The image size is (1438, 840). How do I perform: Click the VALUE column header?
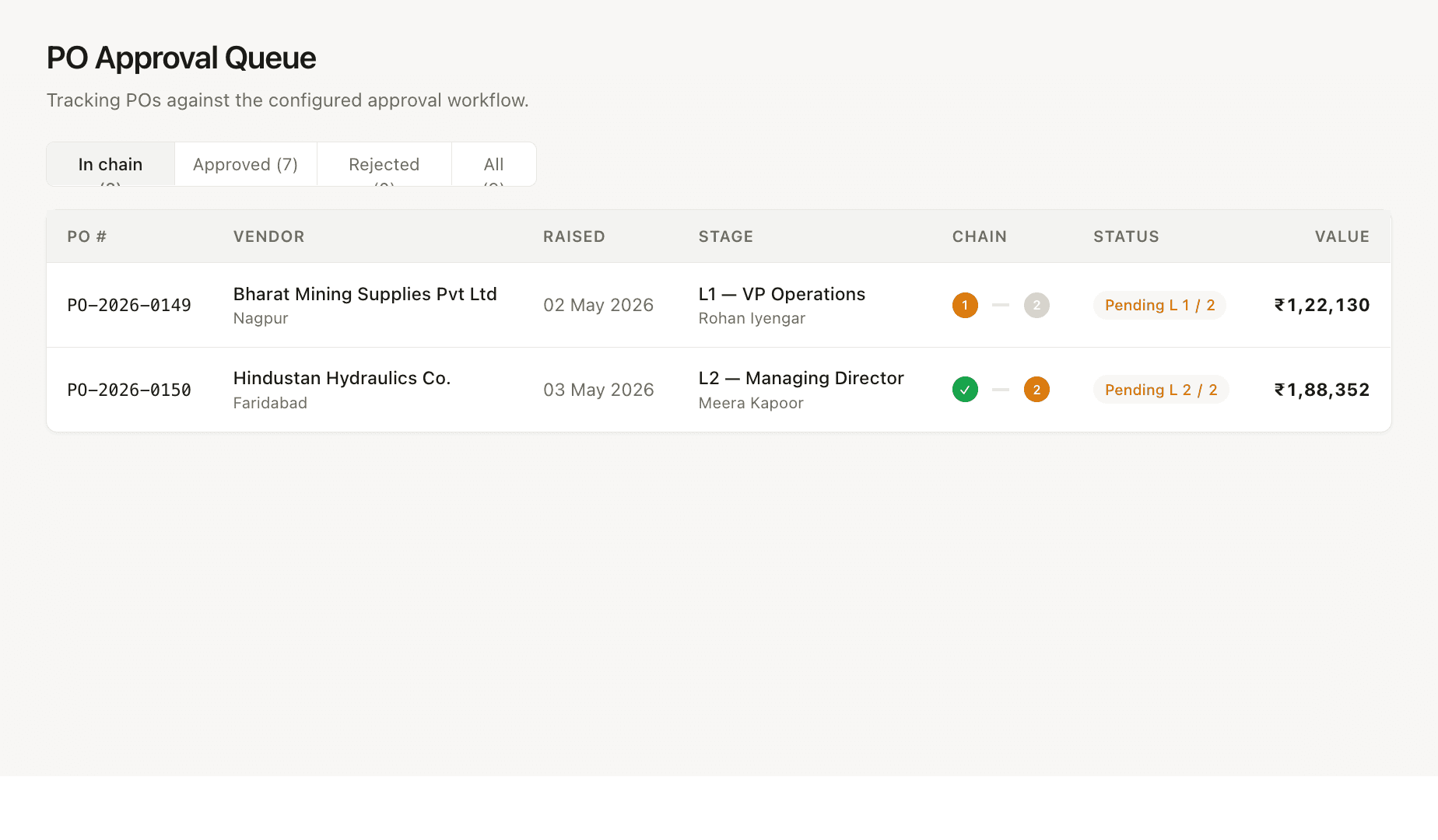click(x=1342, y=236)
